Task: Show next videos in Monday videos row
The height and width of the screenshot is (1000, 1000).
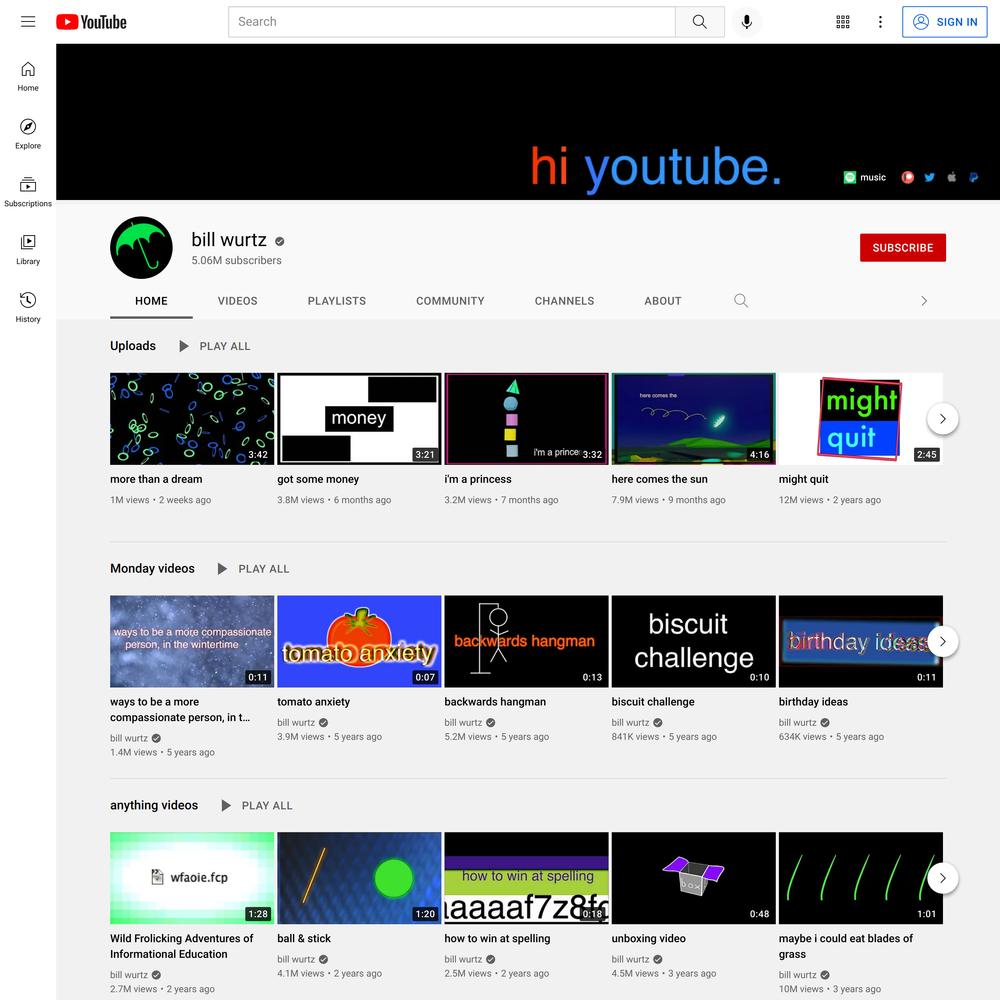Action: point(943,642)
